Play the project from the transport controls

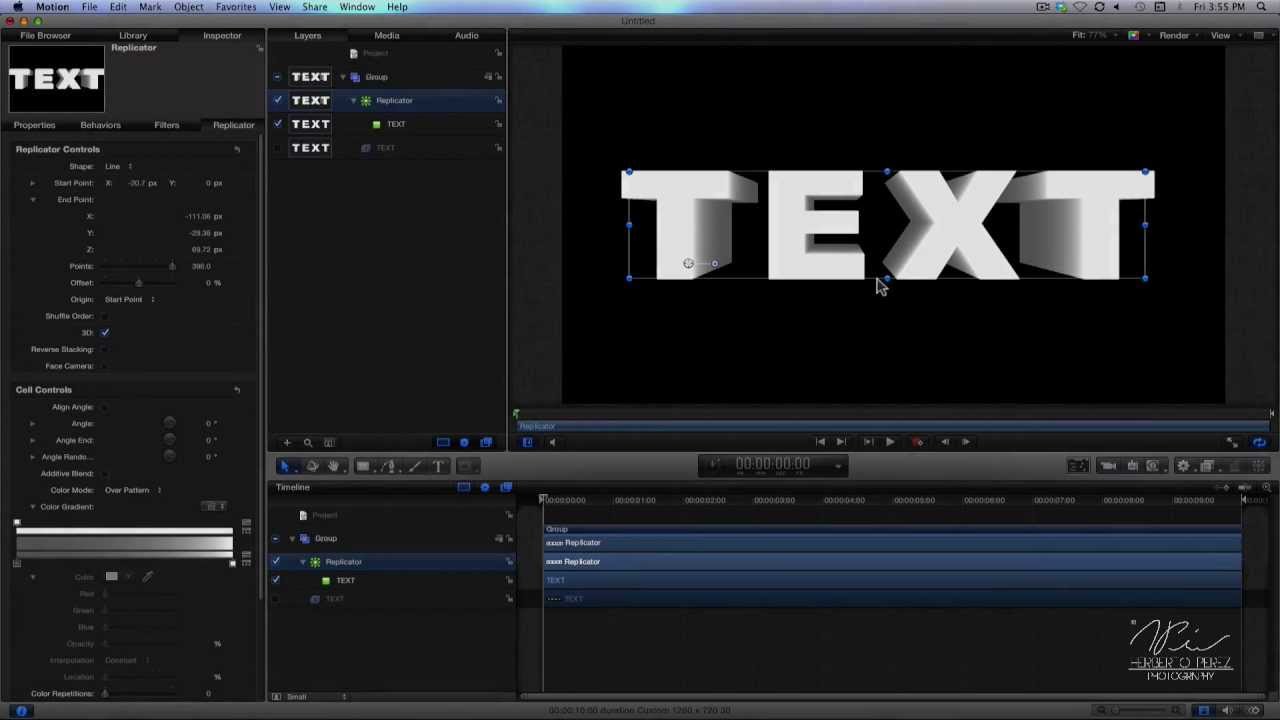tap(890, 442)
